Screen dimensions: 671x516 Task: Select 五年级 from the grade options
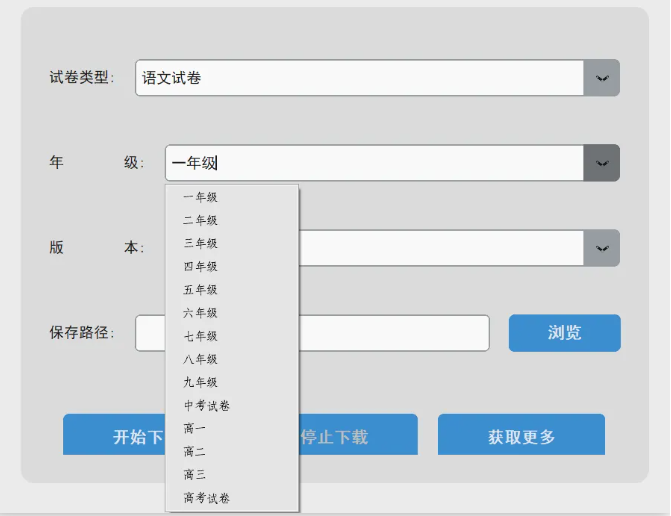201,290
